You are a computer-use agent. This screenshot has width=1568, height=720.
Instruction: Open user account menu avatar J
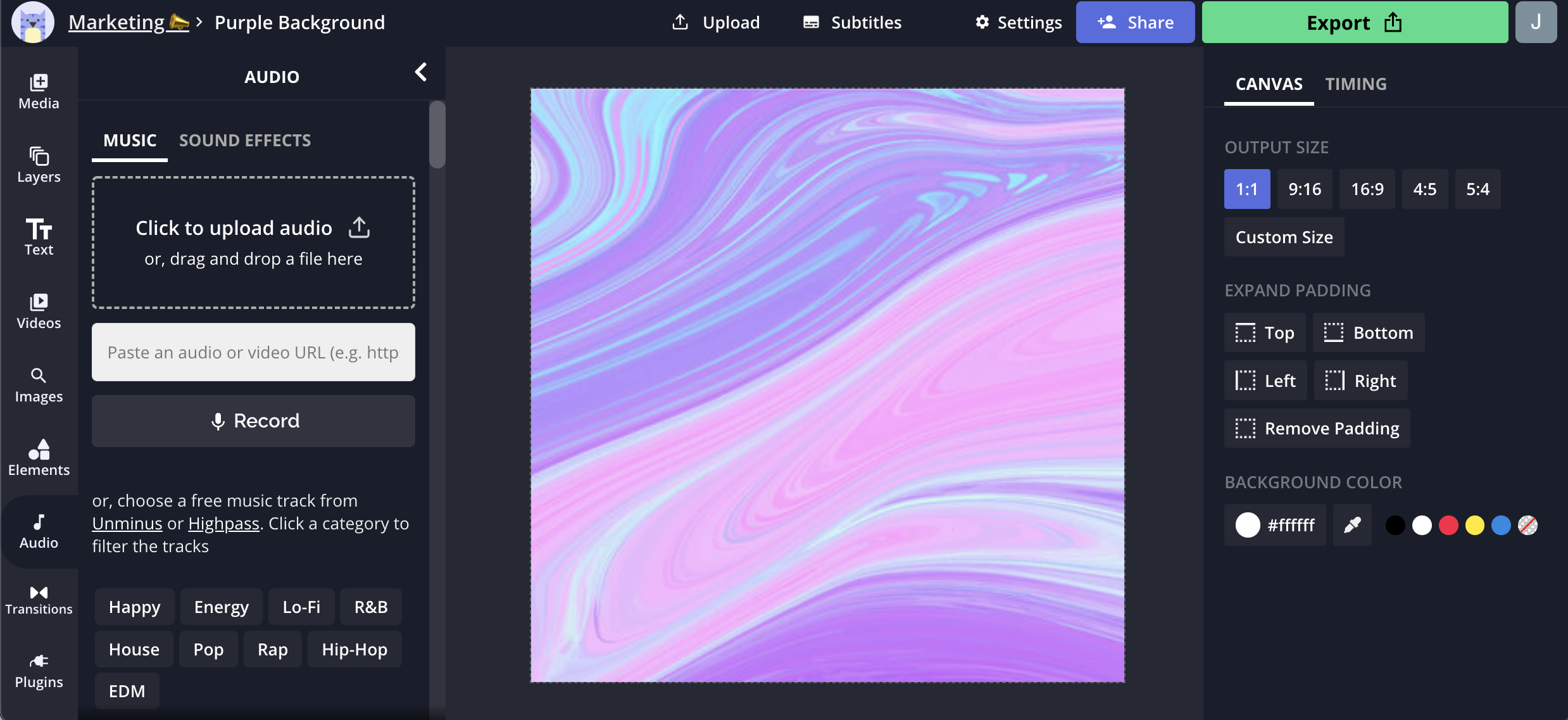click(x=1535, y=23)
